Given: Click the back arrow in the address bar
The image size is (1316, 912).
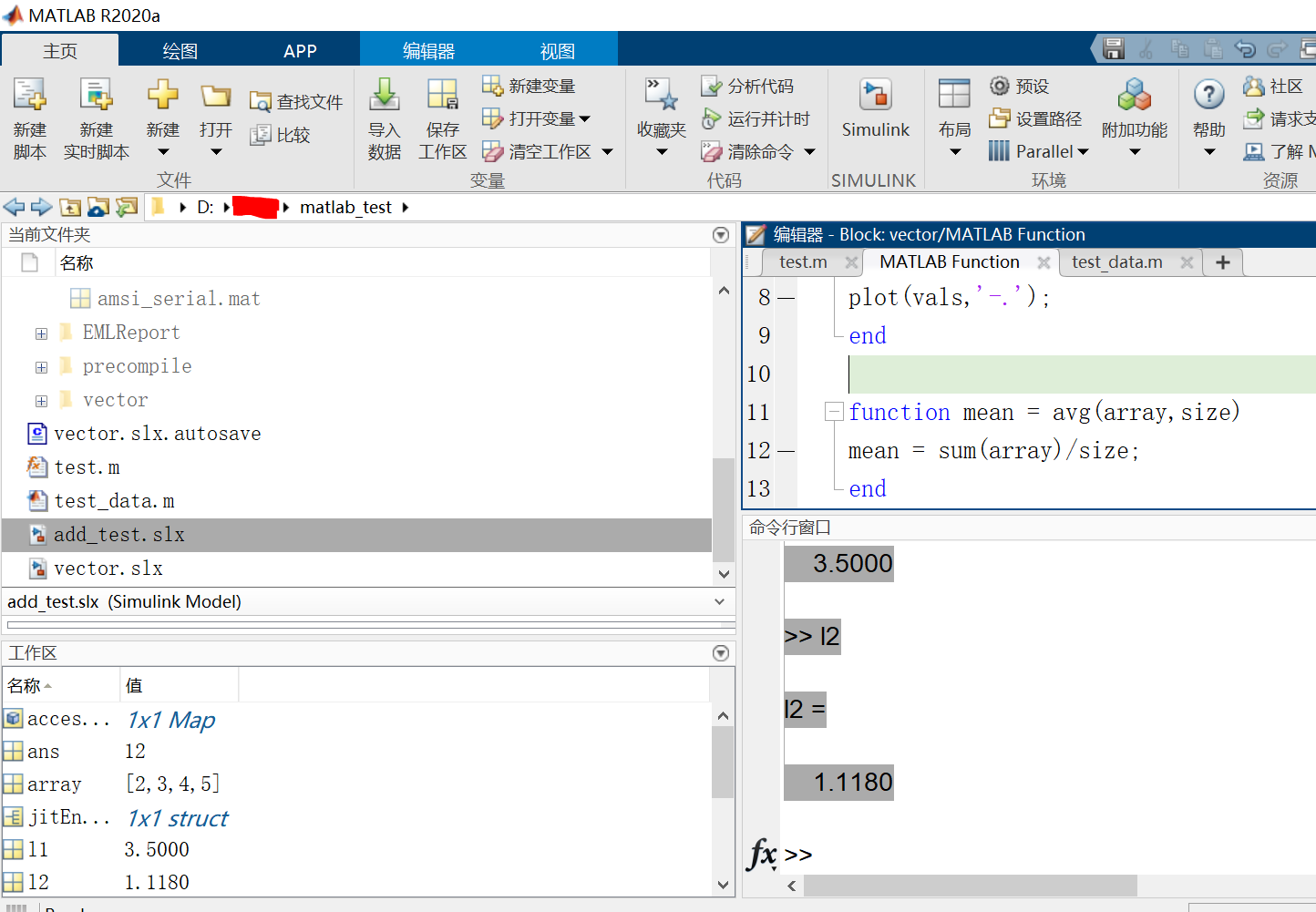Looking at the screenshot, I should 14,207.
